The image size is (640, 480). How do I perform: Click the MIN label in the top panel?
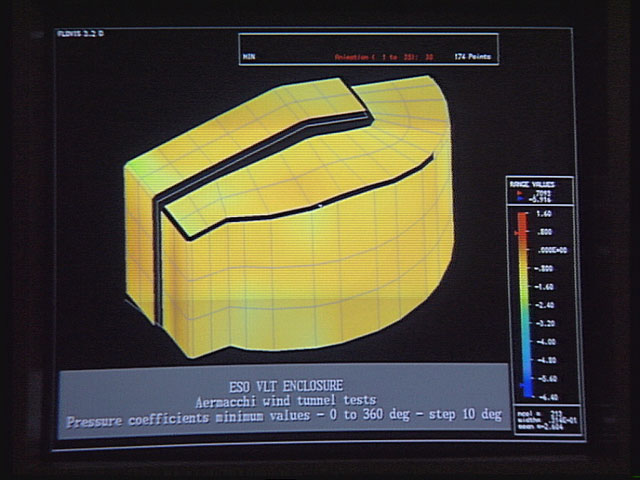point(249,57)
